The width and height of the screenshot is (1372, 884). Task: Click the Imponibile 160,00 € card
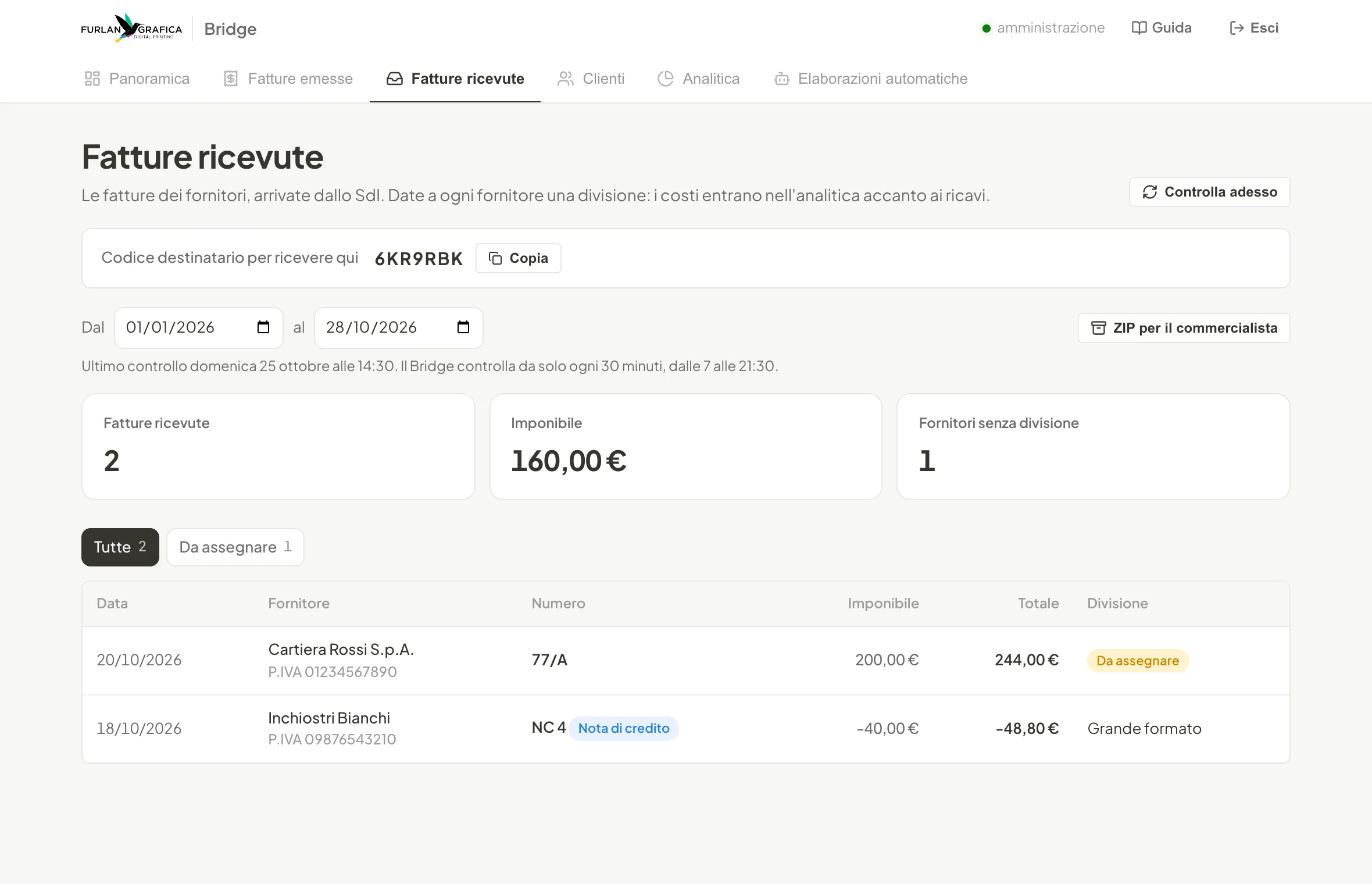(686, 447)
